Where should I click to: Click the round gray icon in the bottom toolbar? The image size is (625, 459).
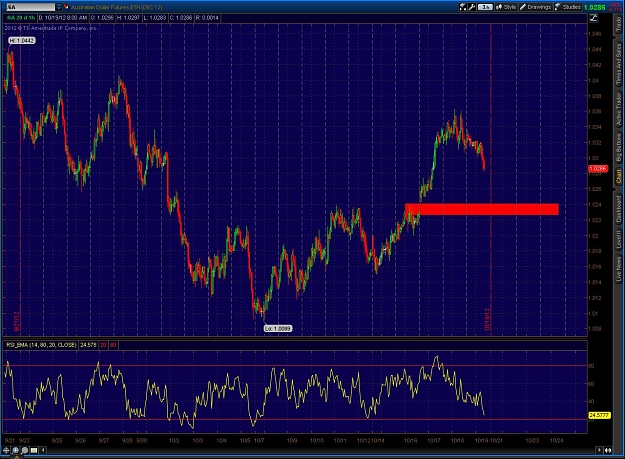(25, 450)
